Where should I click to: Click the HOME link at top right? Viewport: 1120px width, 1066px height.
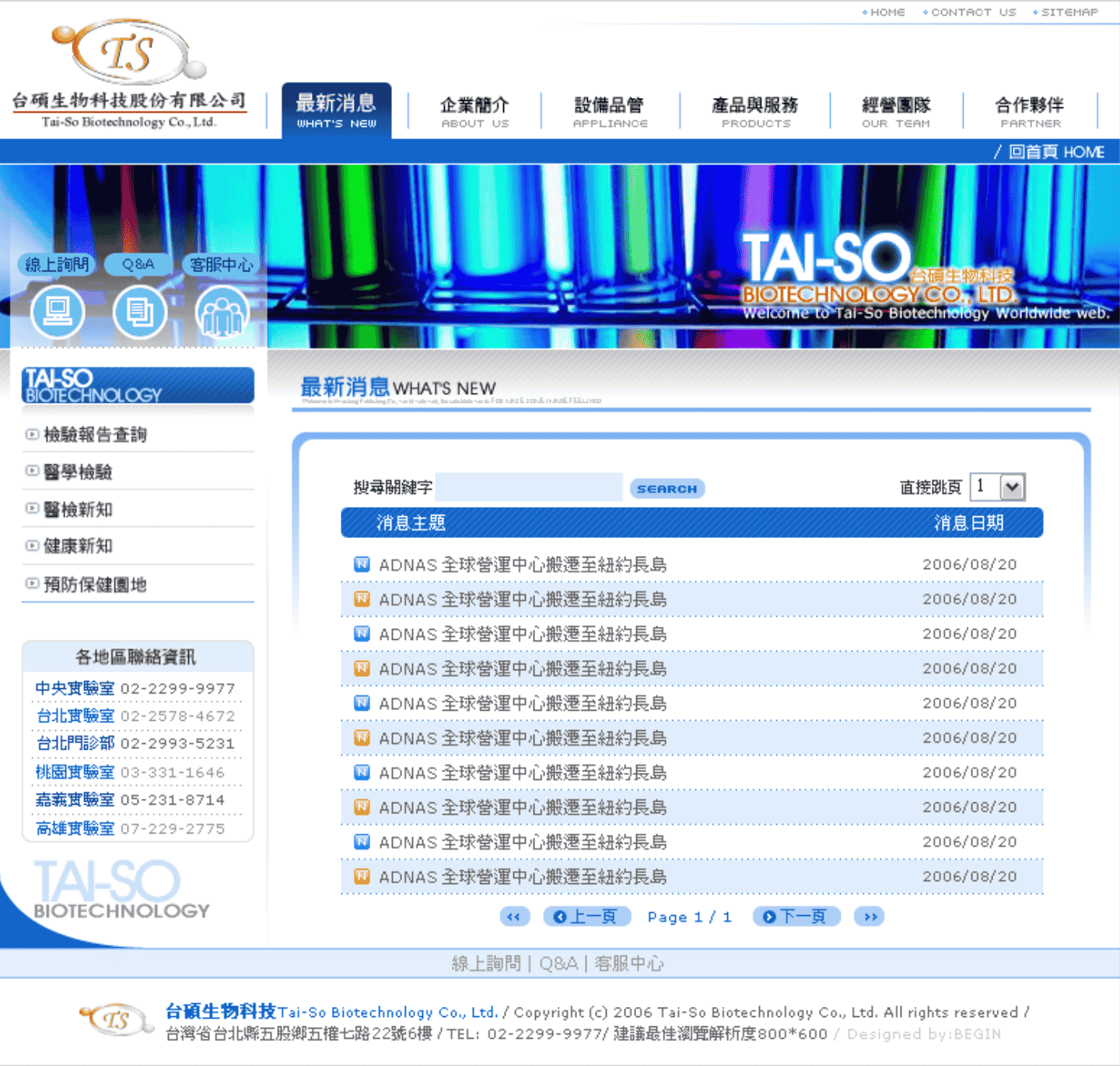pyautogui.click(x=884, y=12)
